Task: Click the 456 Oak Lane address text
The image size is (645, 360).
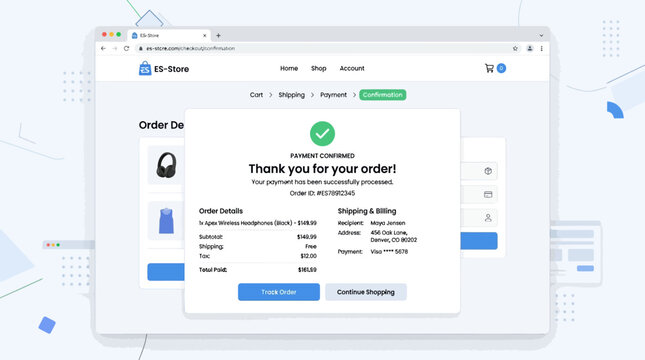Action: (x=394, y=236)
